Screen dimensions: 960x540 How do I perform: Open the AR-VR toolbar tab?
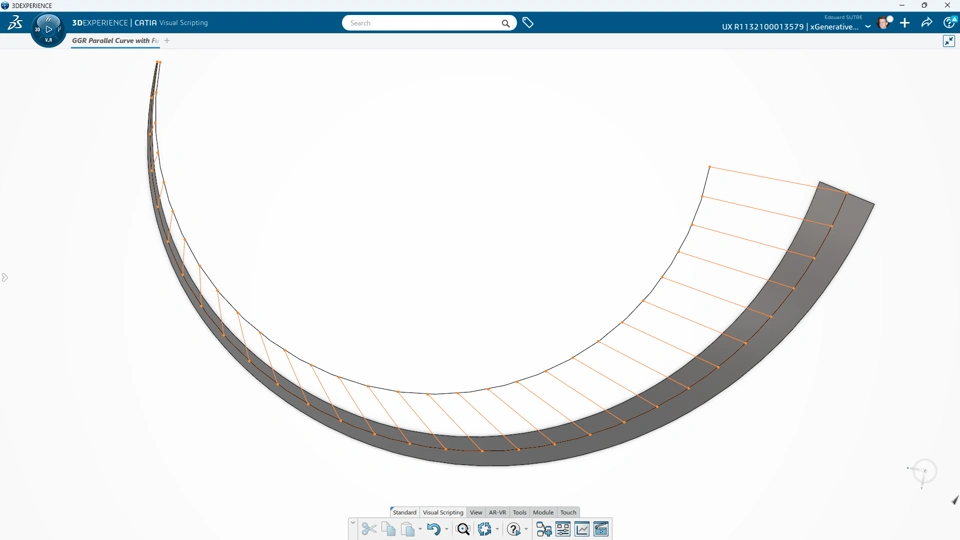[x=497, y=512]
